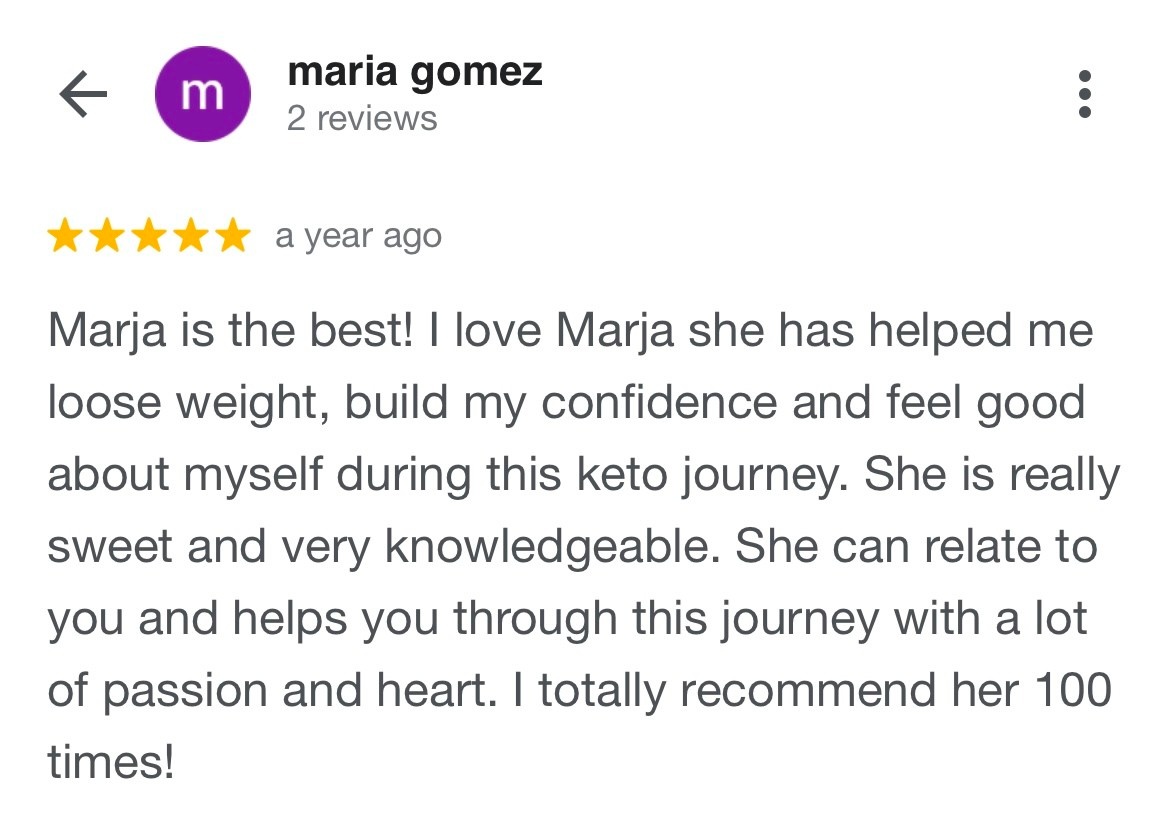Click the first rating star

(65, 236)
